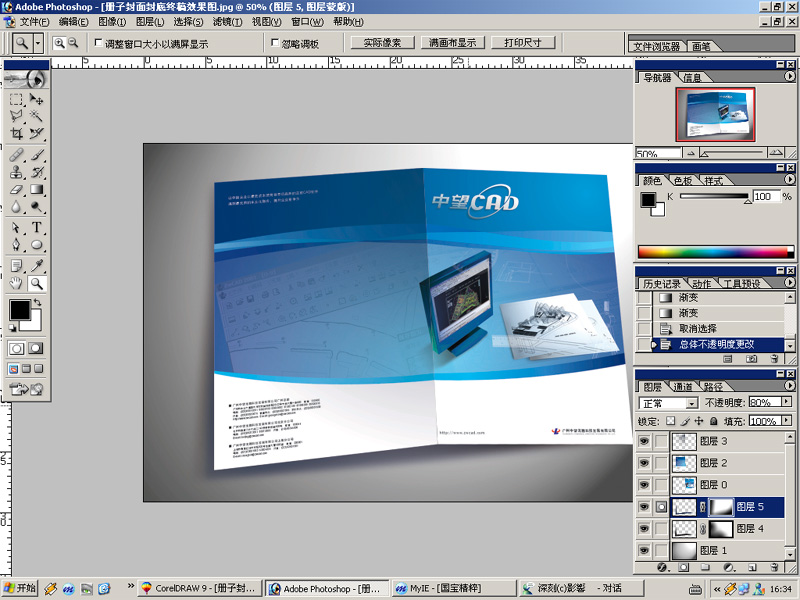Open the 文件(F) menu
The image size is (800, 600).
(34, 22)
